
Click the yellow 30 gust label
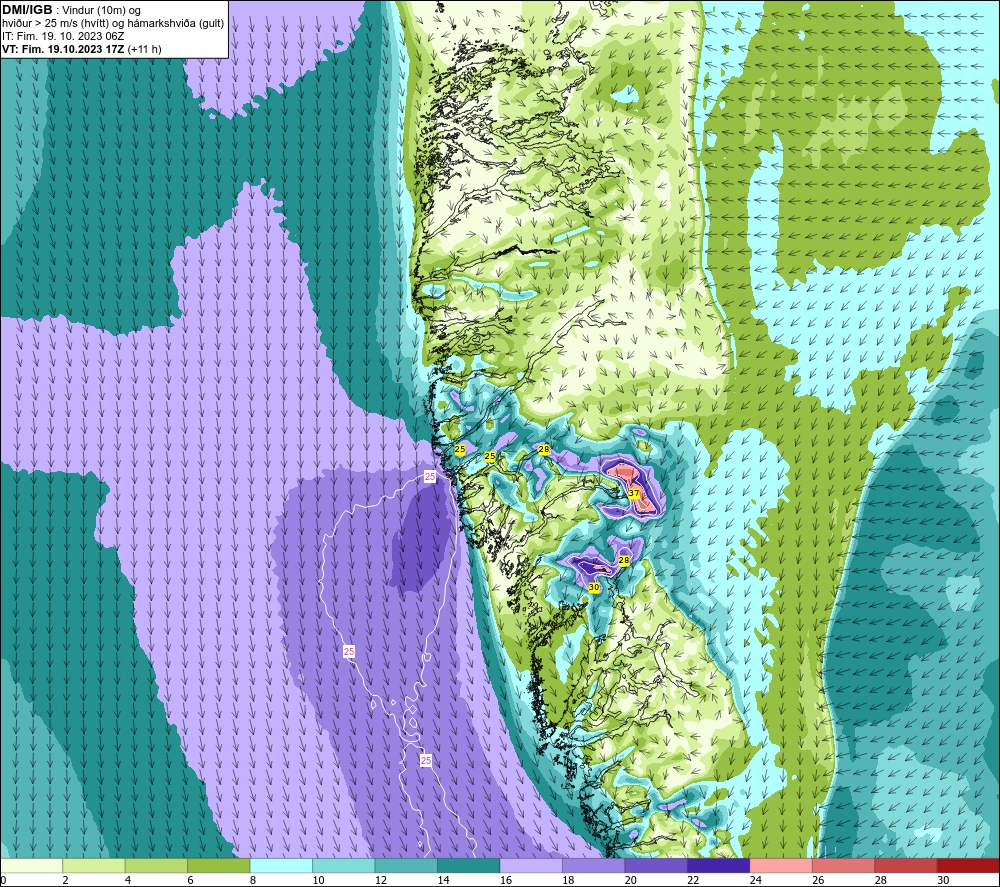click(594, 587)
